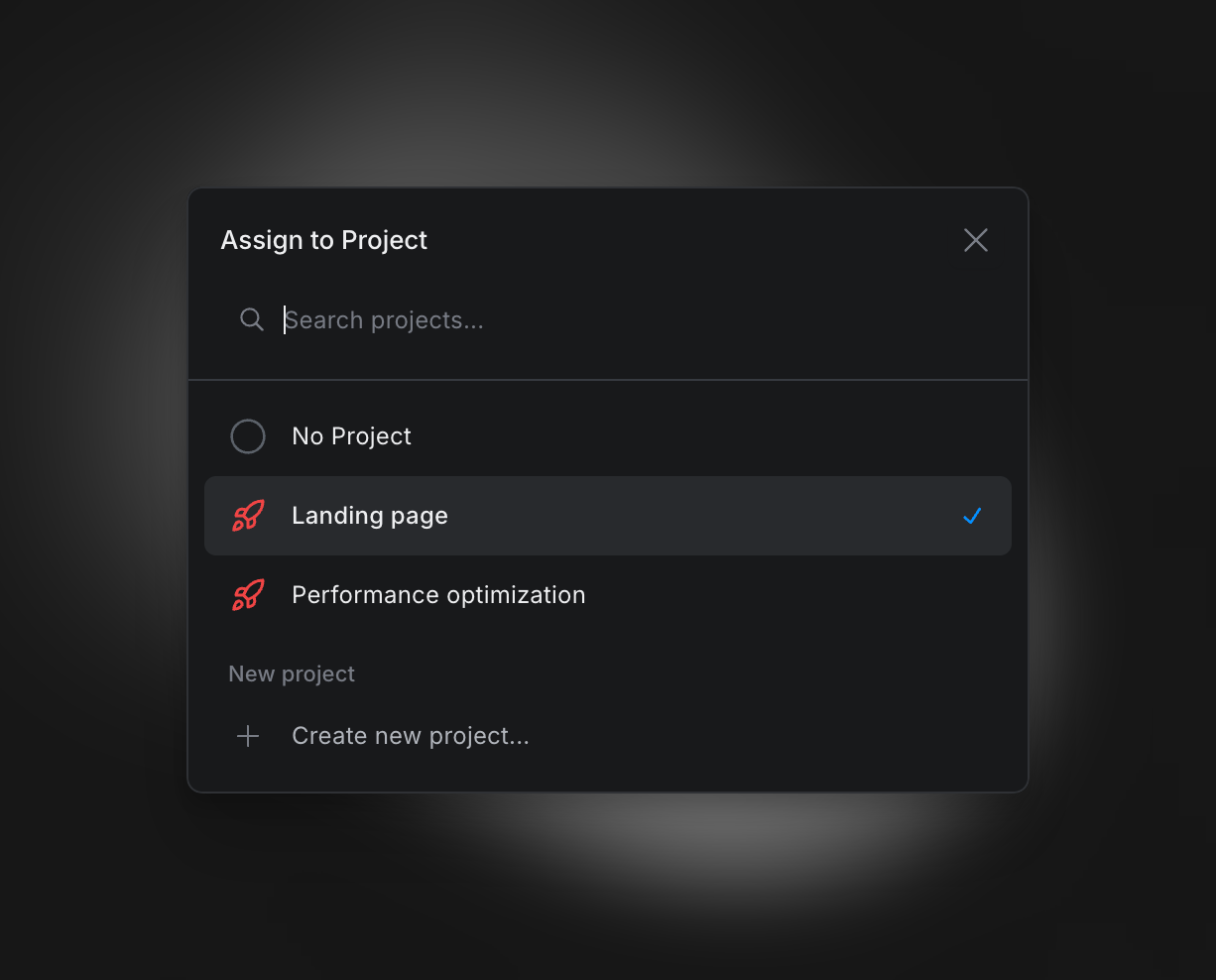The image size is (1216, 980).
Task: Click the plus icon for new project
Action: pyautogui.click(x=248, y=736)
